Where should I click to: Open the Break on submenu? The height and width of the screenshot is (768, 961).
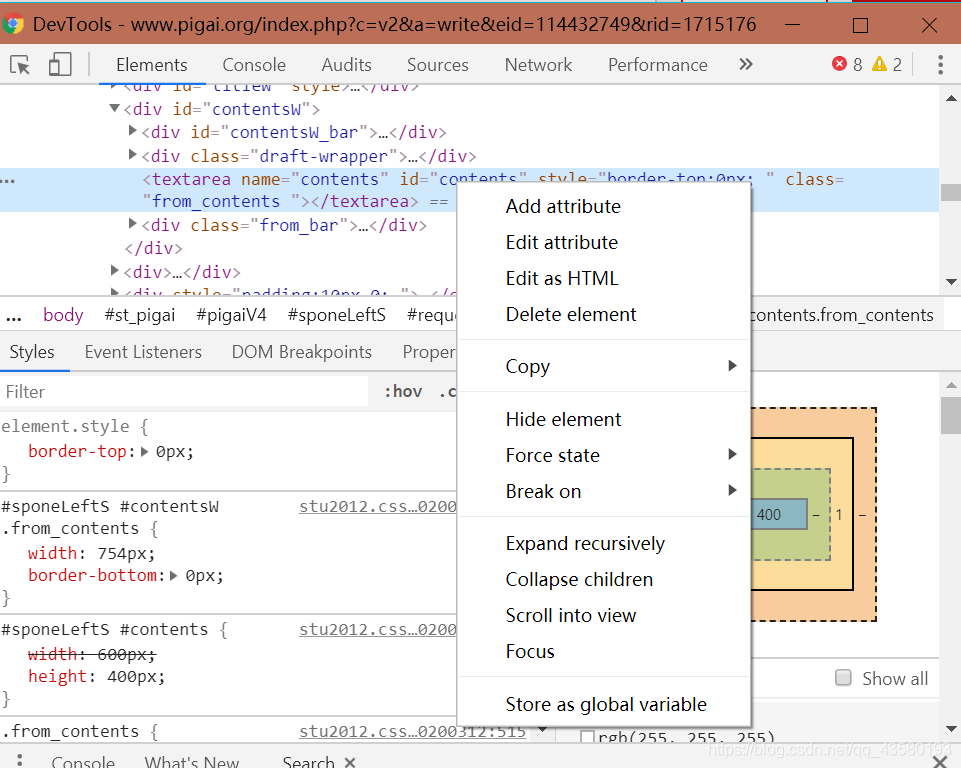[x=604, y=491]
